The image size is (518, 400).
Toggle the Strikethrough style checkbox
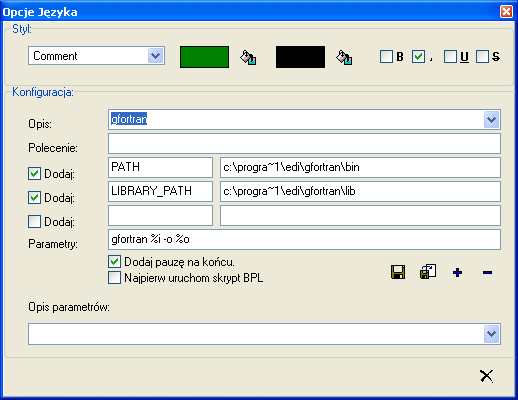coord(482,57)
